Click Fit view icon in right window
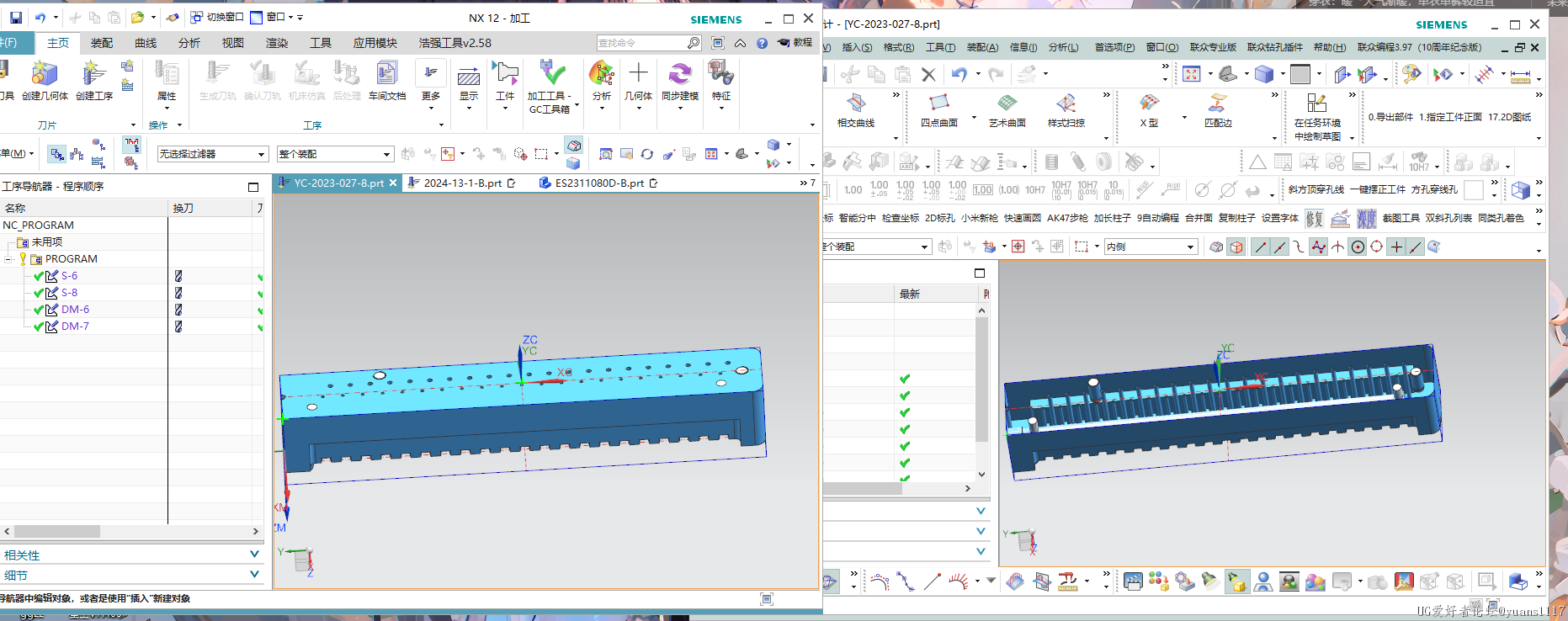1568x621 pixels. pos(1192,74)
